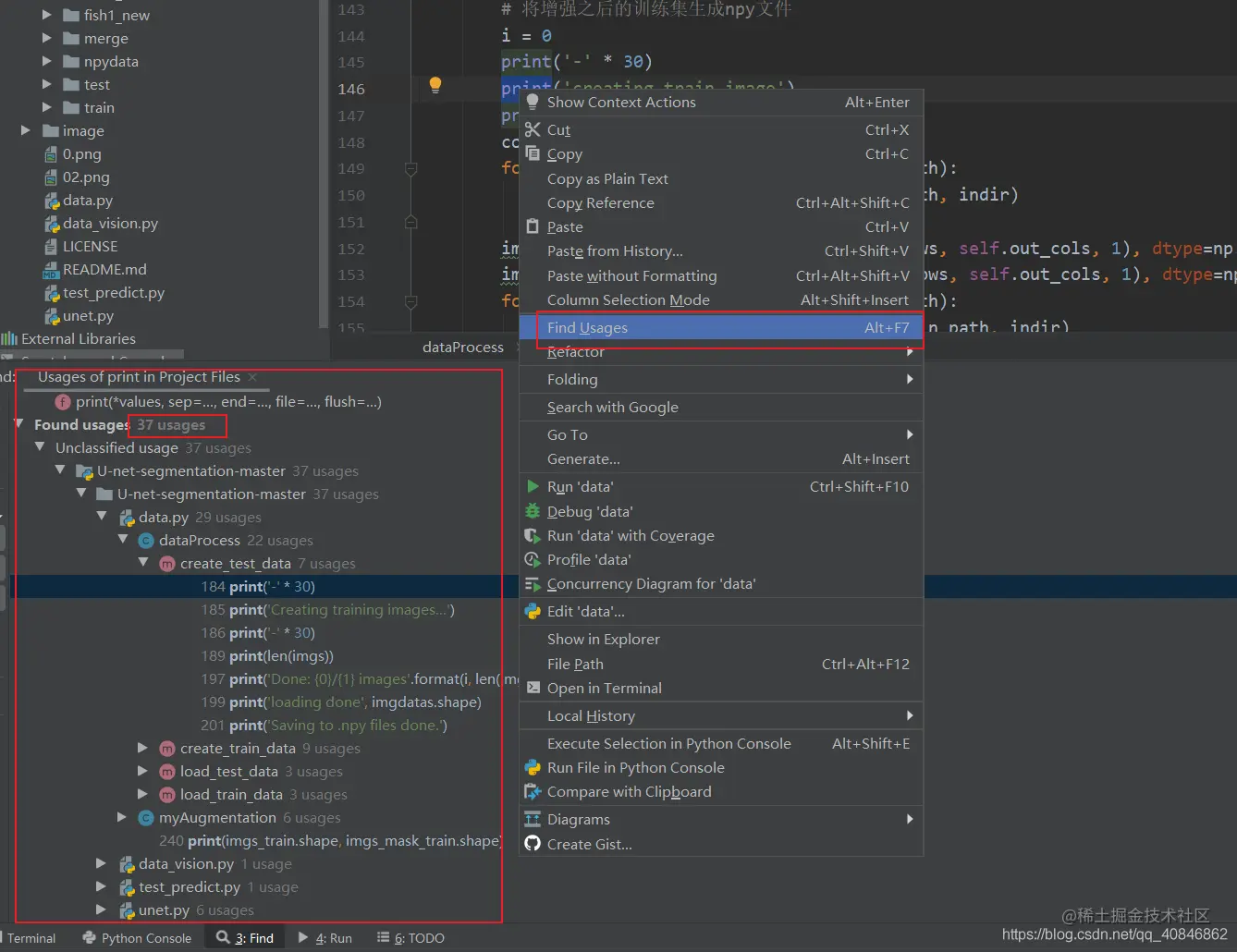
Task: Click the scissors Cut icon in context menu
Action: pos(533,129)
